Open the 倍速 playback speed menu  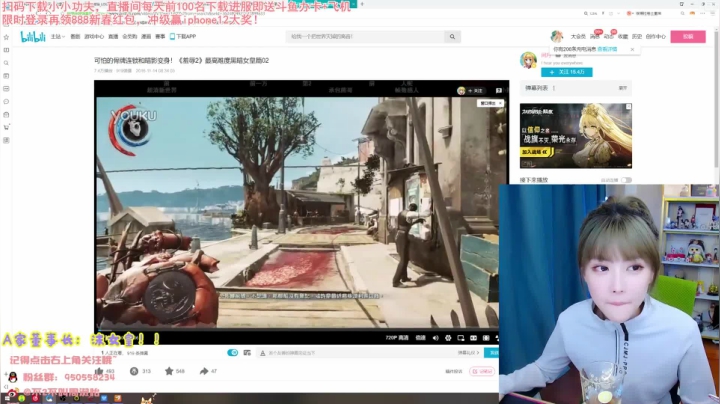[420, 338]
